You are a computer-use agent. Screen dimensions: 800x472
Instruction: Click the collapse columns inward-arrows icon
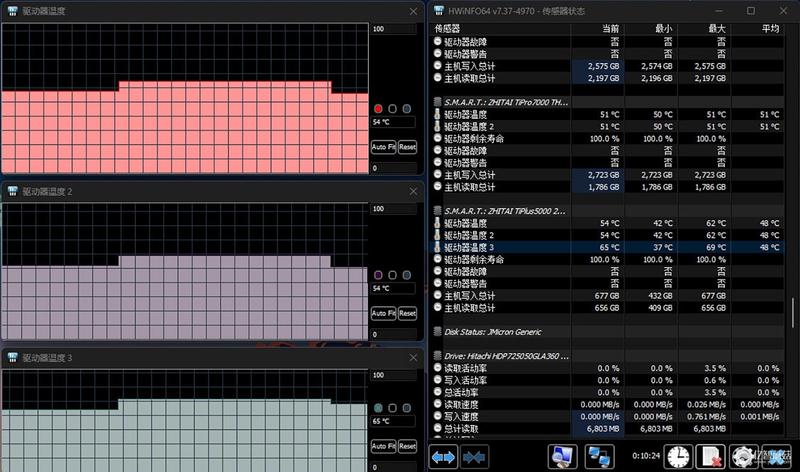click(x=474, y=457)
